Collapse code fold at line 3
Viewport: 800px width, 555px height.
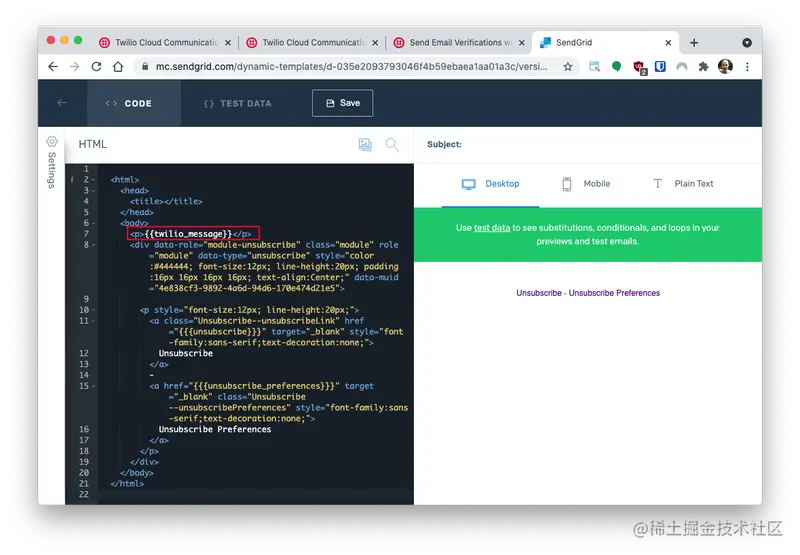click(93, 191)
